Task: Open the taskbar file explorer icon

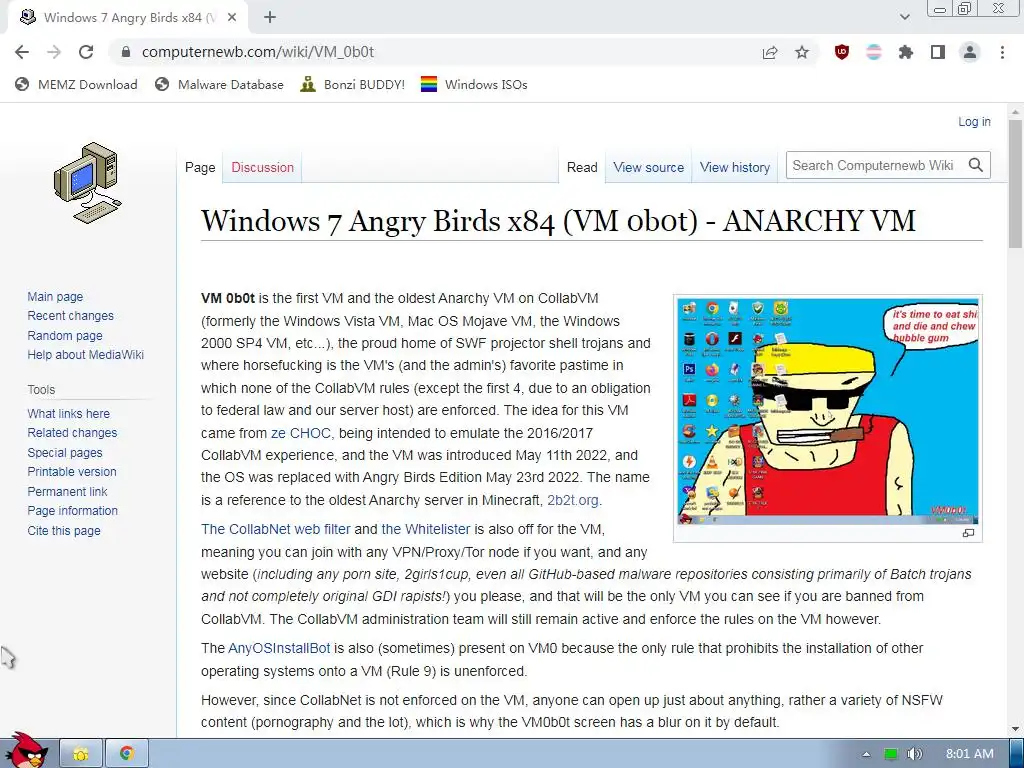Action: (81, 754)
